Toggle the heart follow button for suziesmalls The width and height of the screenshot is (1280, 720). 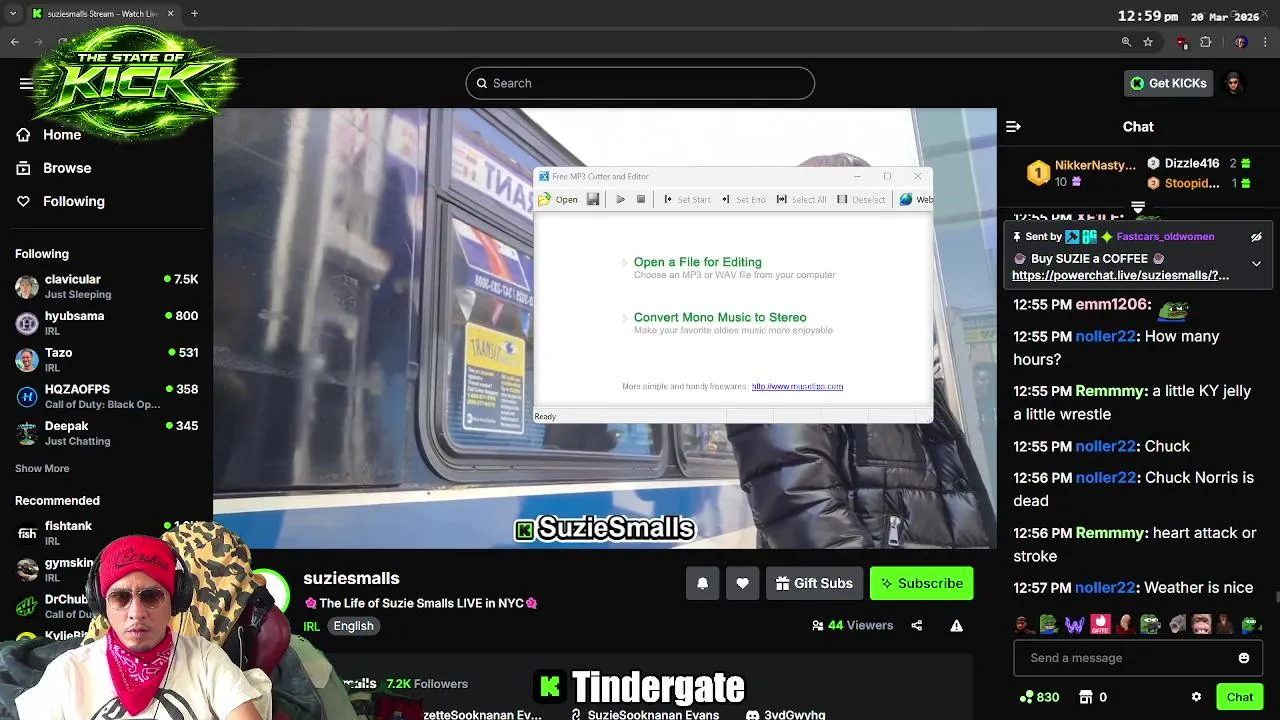tap(742, 583)
